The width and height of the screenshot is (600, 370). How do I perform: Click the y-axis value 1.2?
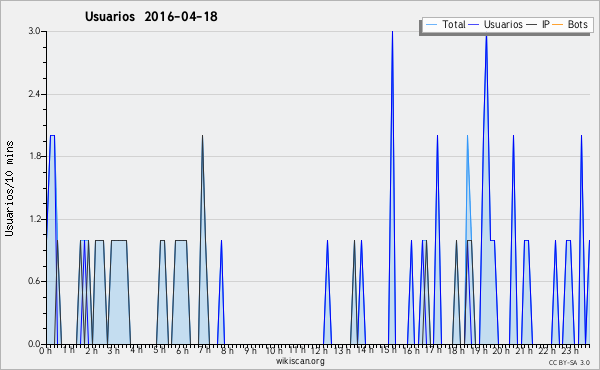34,219
